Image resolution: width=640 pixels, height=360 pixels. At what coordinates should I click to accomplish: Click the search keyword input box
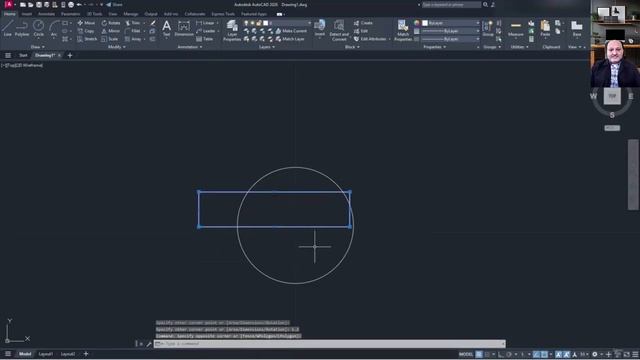point(451,4)
